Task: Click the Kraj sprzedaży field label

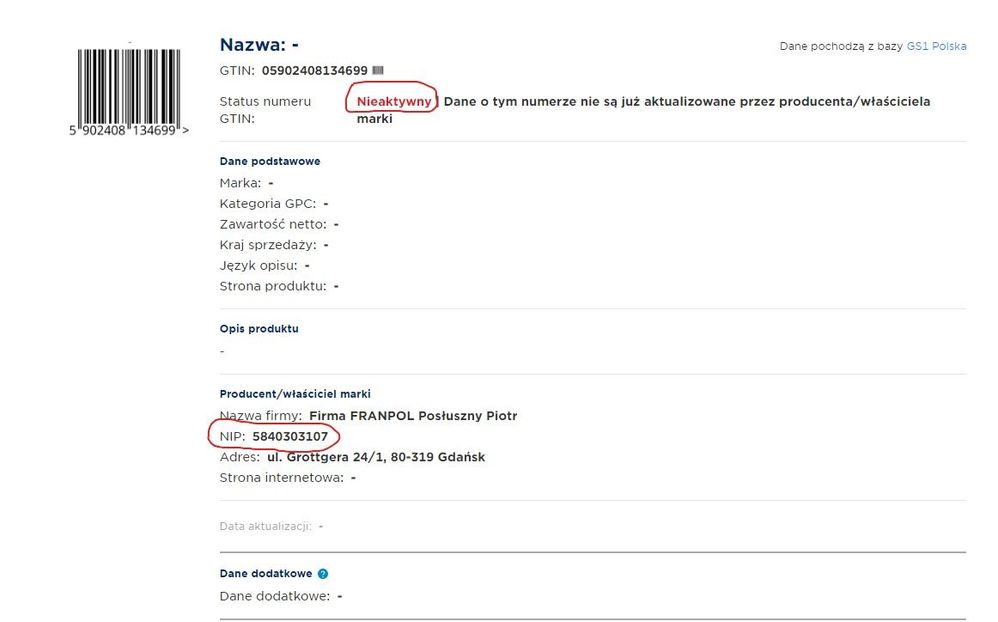Action: point(267,245)
